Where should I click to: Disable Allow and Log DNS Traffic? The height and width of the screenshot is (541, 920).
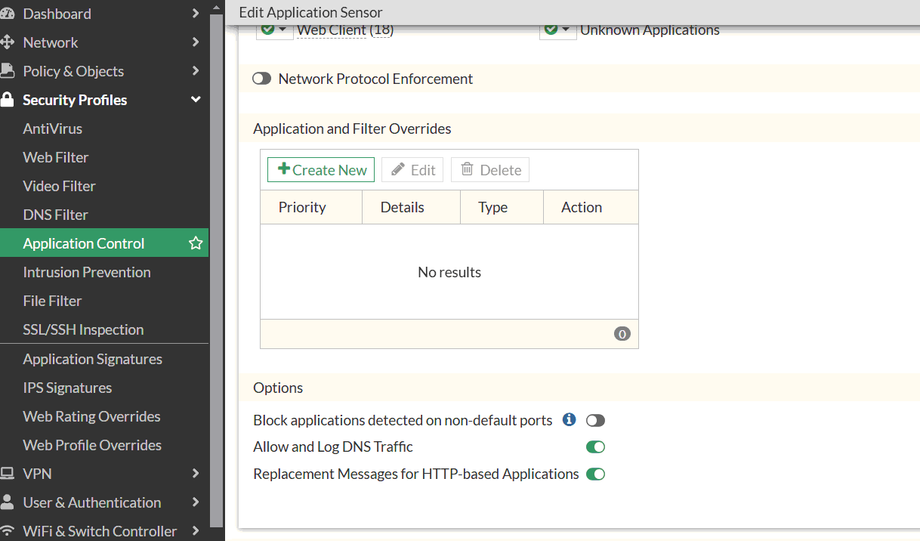click(595, 447)
